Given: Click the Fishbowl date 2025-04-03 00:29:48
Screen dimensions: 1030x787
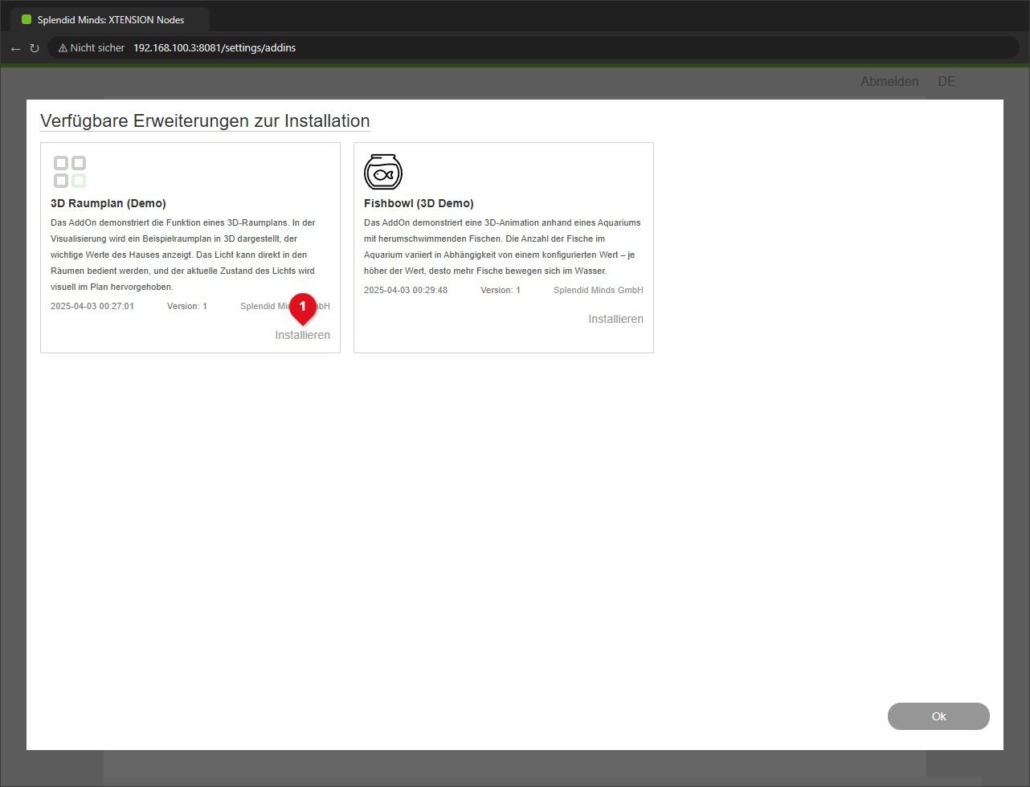Looking at the screenshot, I should pyautogui.click(x=405, y=290).
